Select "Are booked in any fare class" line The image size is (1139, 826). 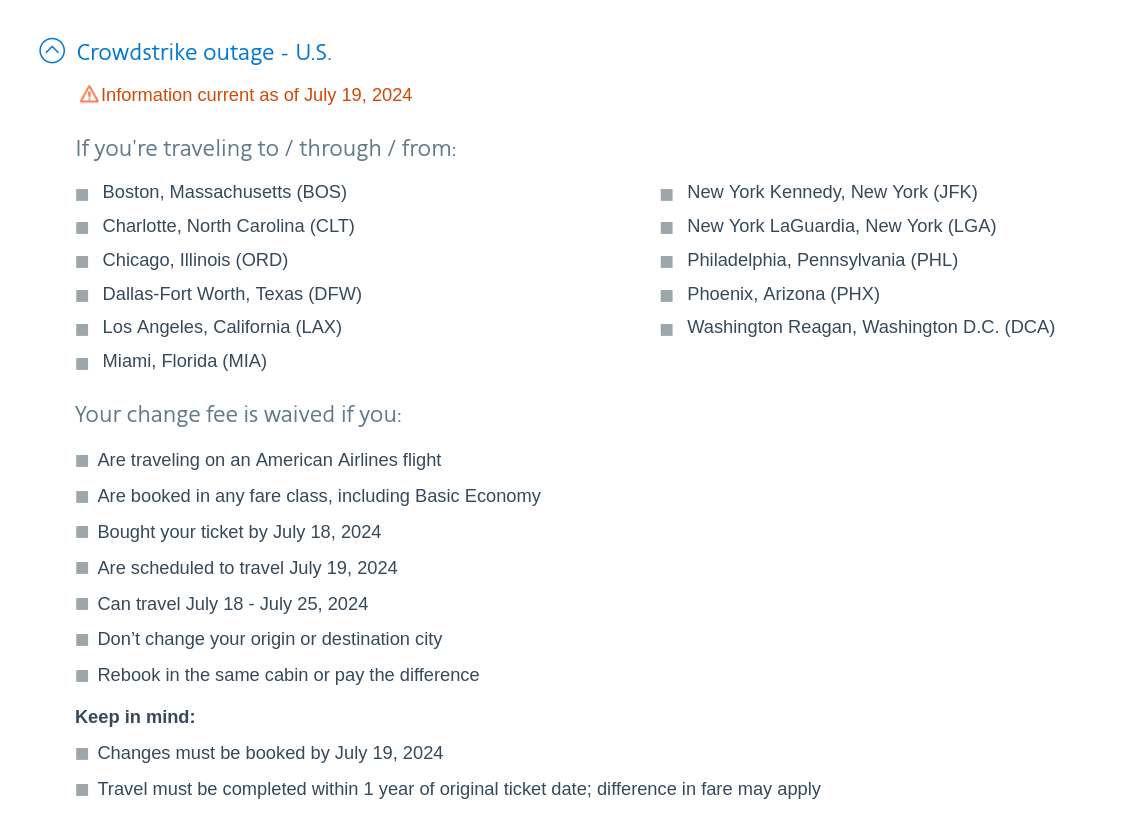click(318, 496)
